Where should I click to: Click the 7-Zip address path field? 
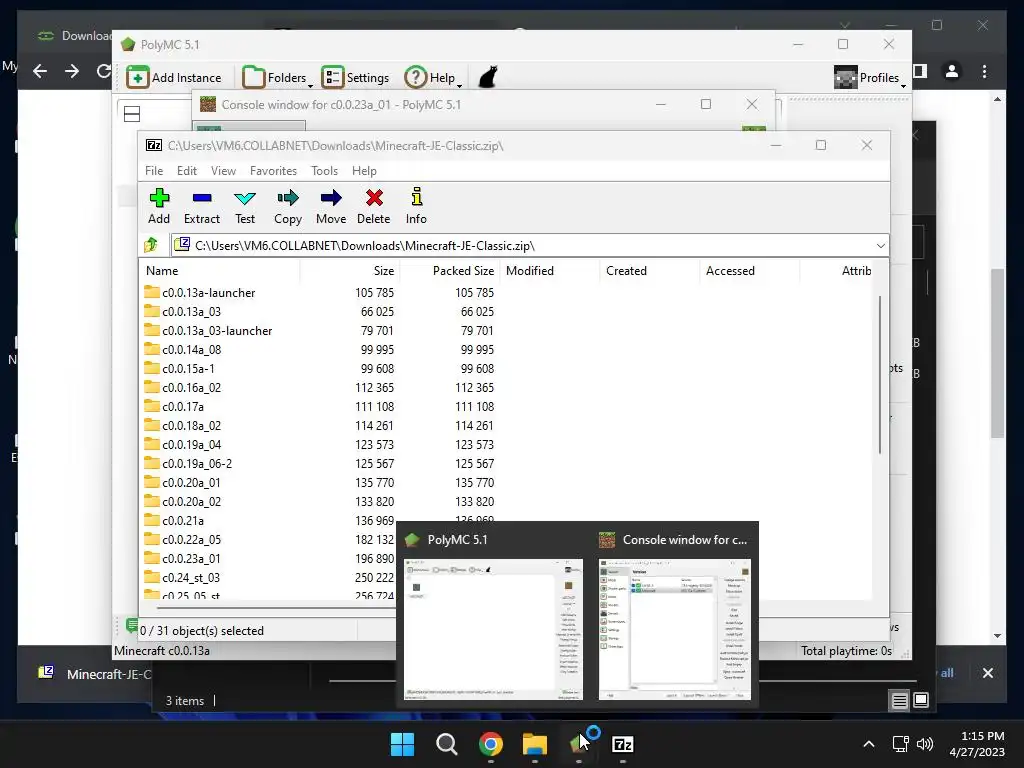pos(530,246)
